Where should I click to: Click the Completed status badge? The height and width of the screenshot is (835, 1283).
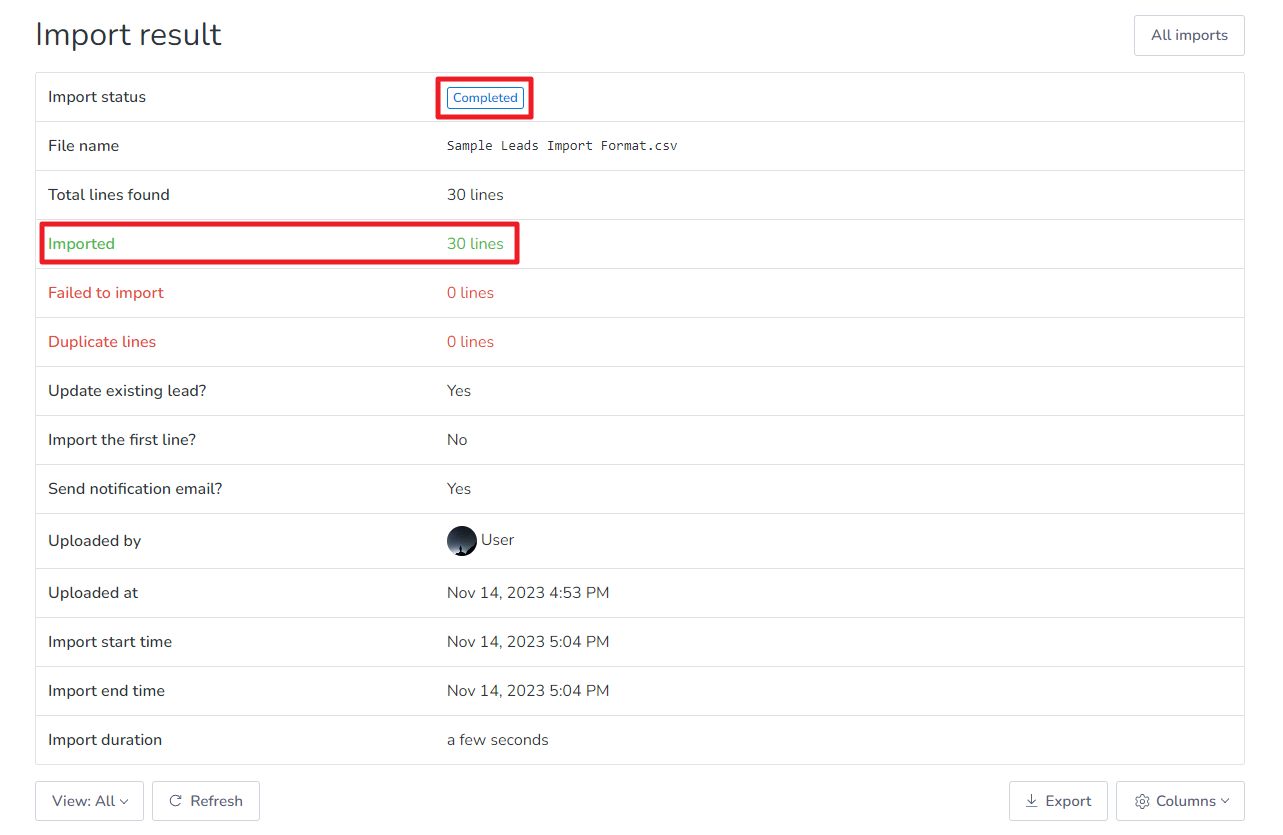click(485, 98)
